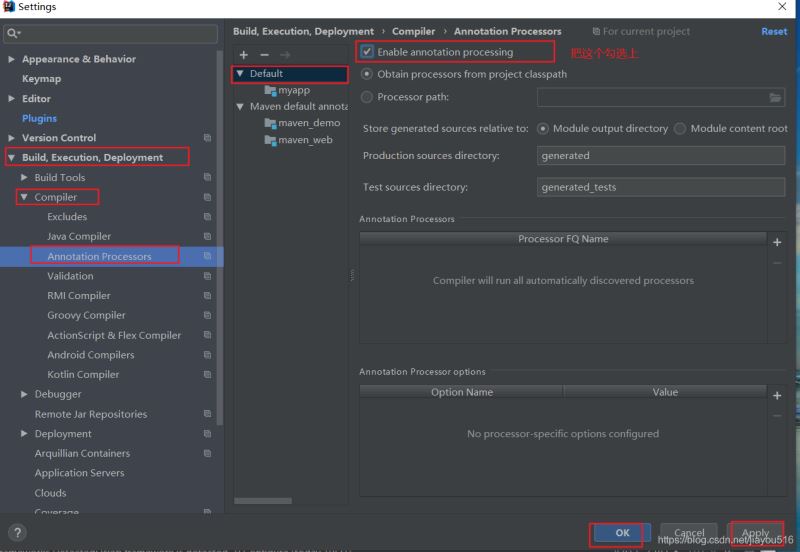Choose Module content root radio option
The image size is (800, 552).
[x=680, y=129]
